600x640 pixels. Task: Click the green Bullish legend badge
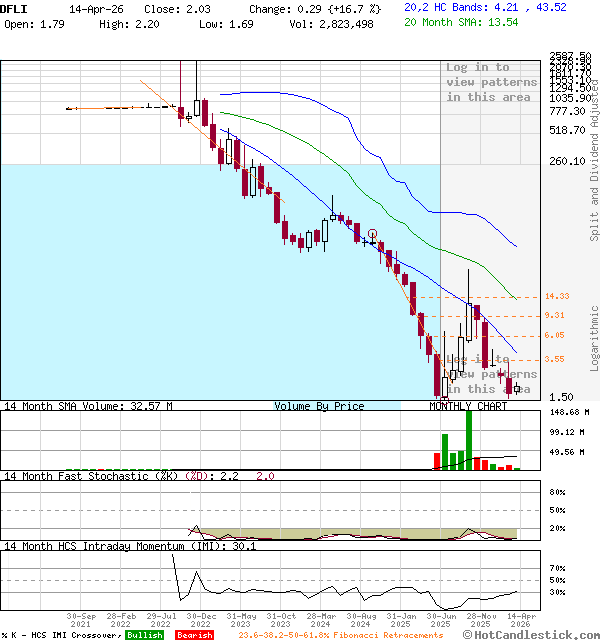tap(144, 635)
